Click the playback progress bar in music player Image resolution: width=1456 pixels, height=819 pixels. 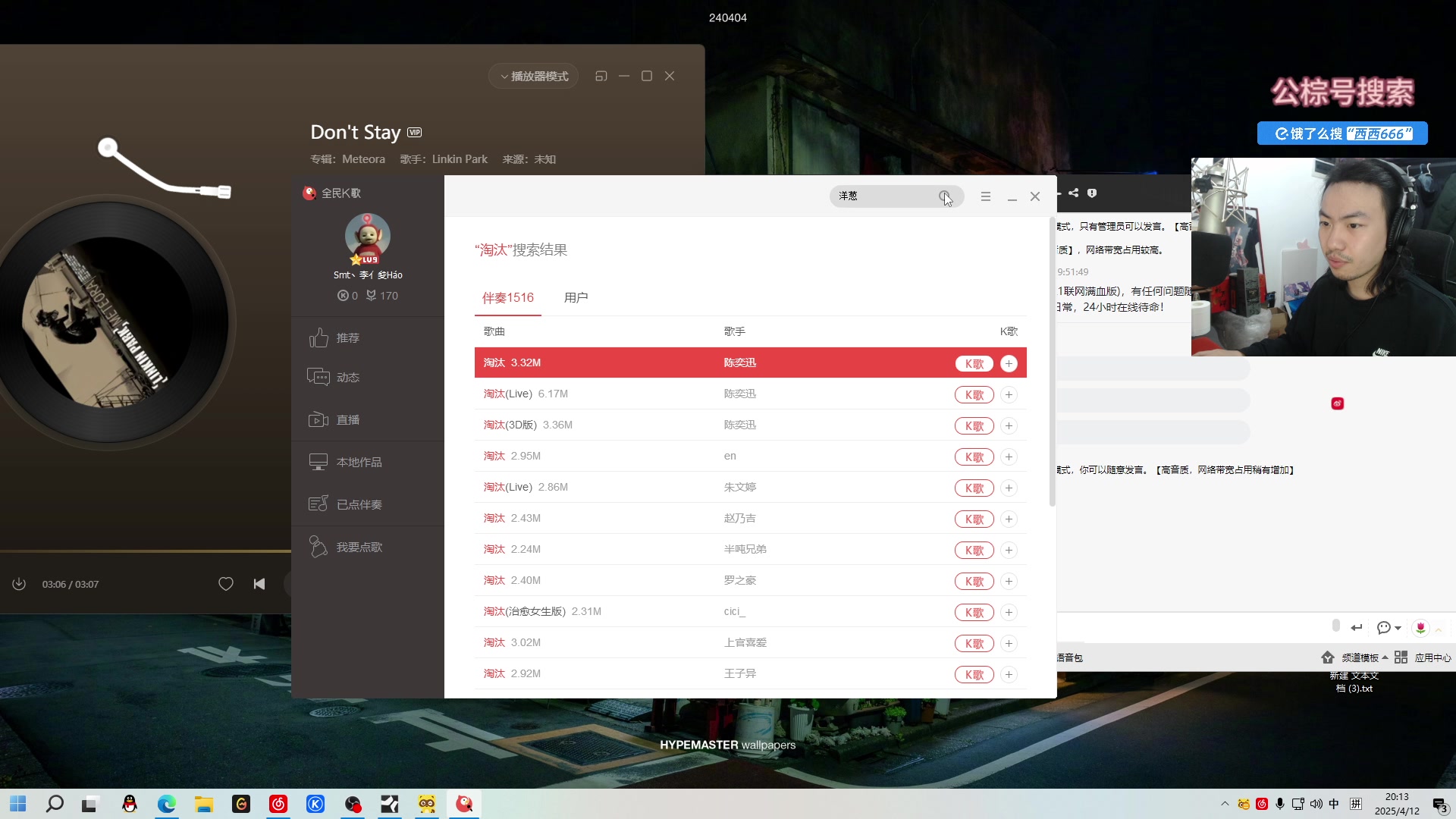(146, 551)
